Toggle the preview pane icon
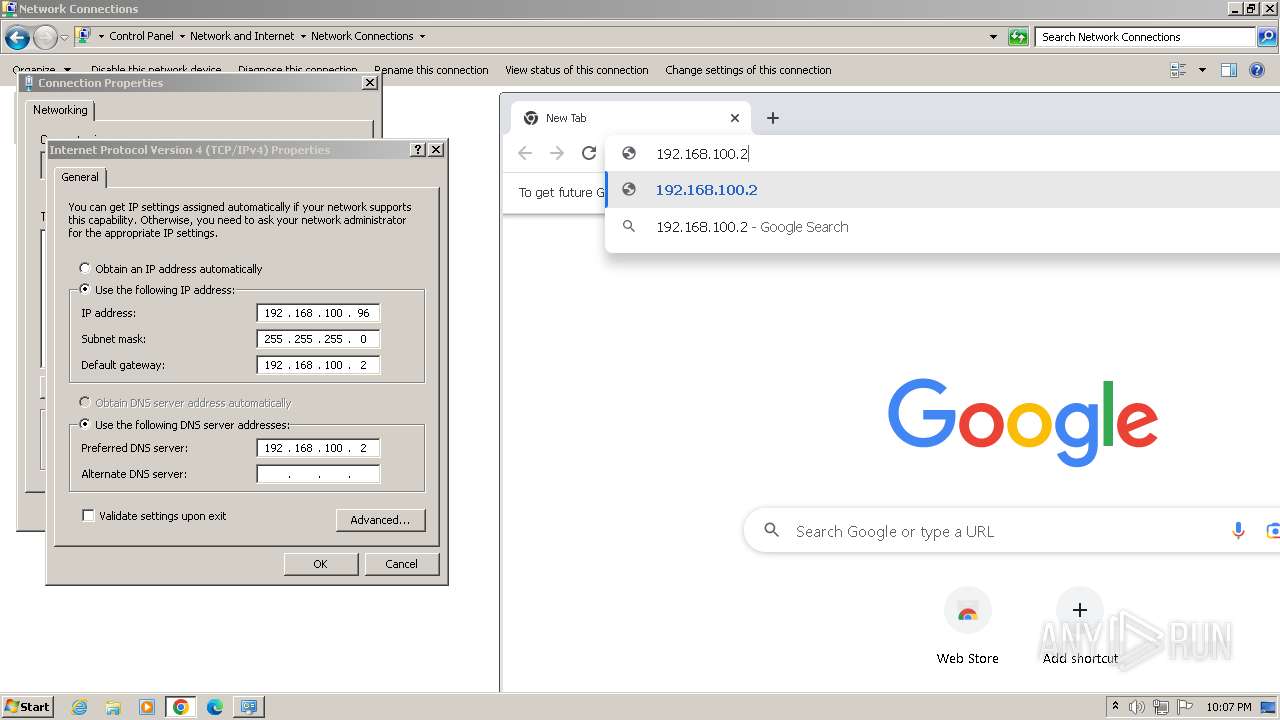Image resolution: width=1280 pixels, height=720 pixels. click(x=1229, y=70)
